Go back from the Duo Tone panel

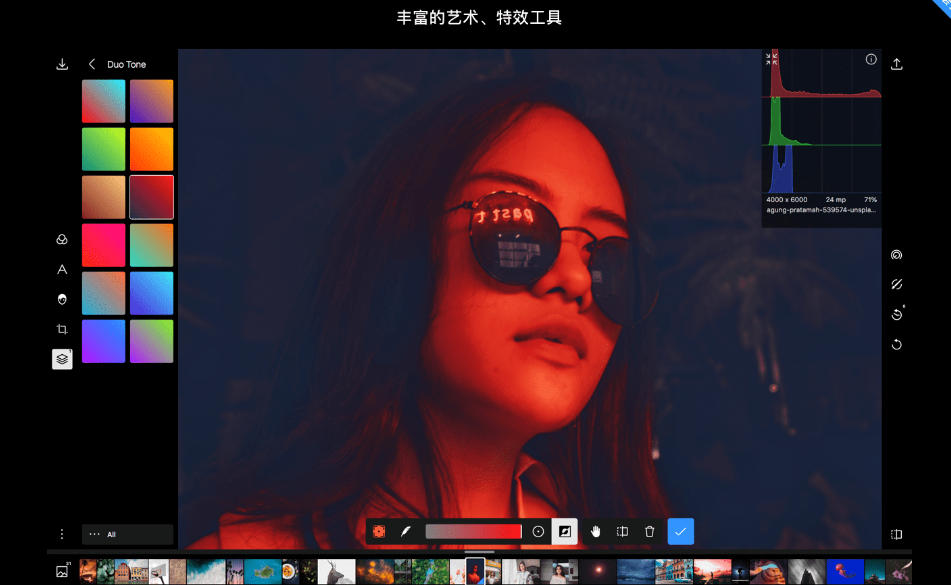(x=92, y=64)
